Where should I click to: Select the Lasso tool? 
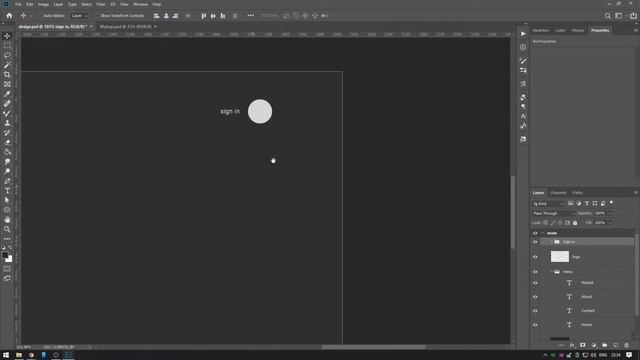(x=7, y=55)
